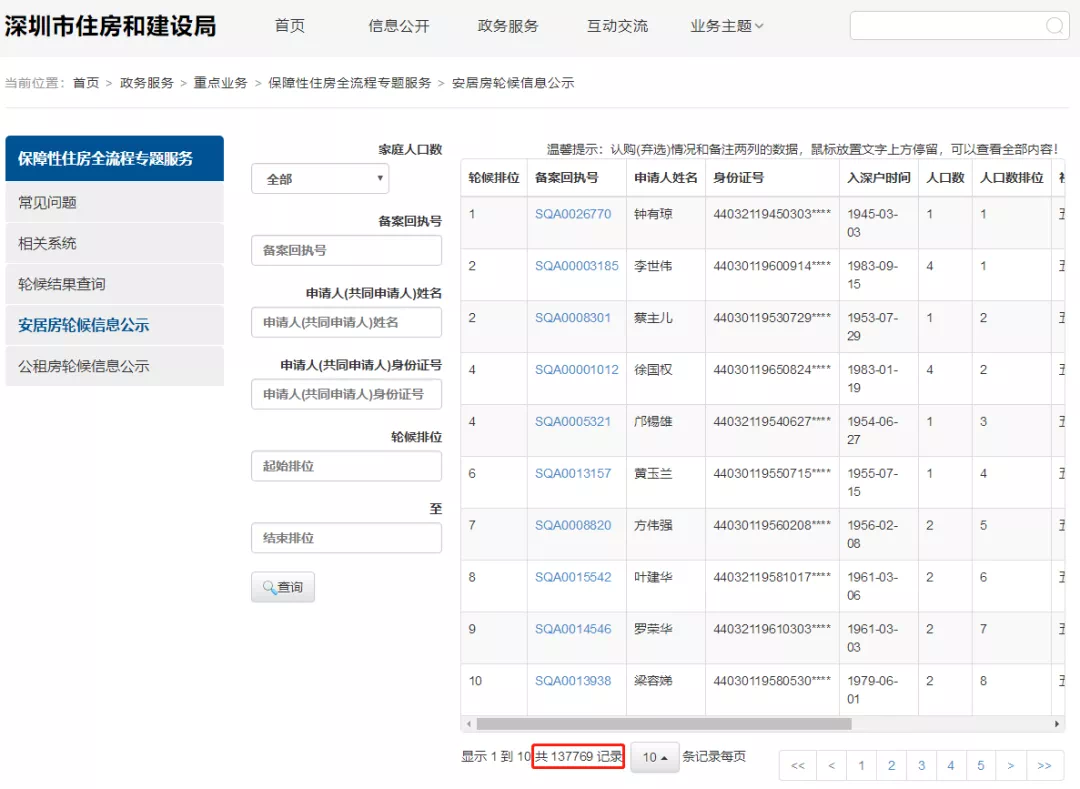Image resolution: width=1080 pixels, height=789 pixels.
Task: Open the 家庭人口数 dropdown showing 全部
Action: click(320, 179)
